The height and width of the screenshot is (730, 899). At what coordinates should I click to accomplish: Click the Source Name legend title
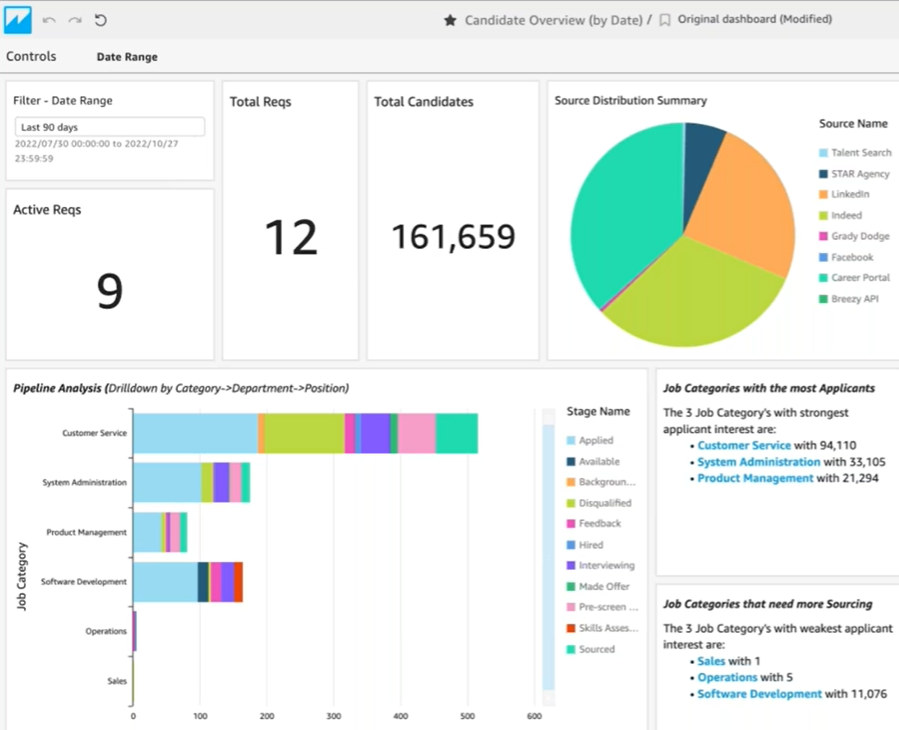tap(853, 123)
